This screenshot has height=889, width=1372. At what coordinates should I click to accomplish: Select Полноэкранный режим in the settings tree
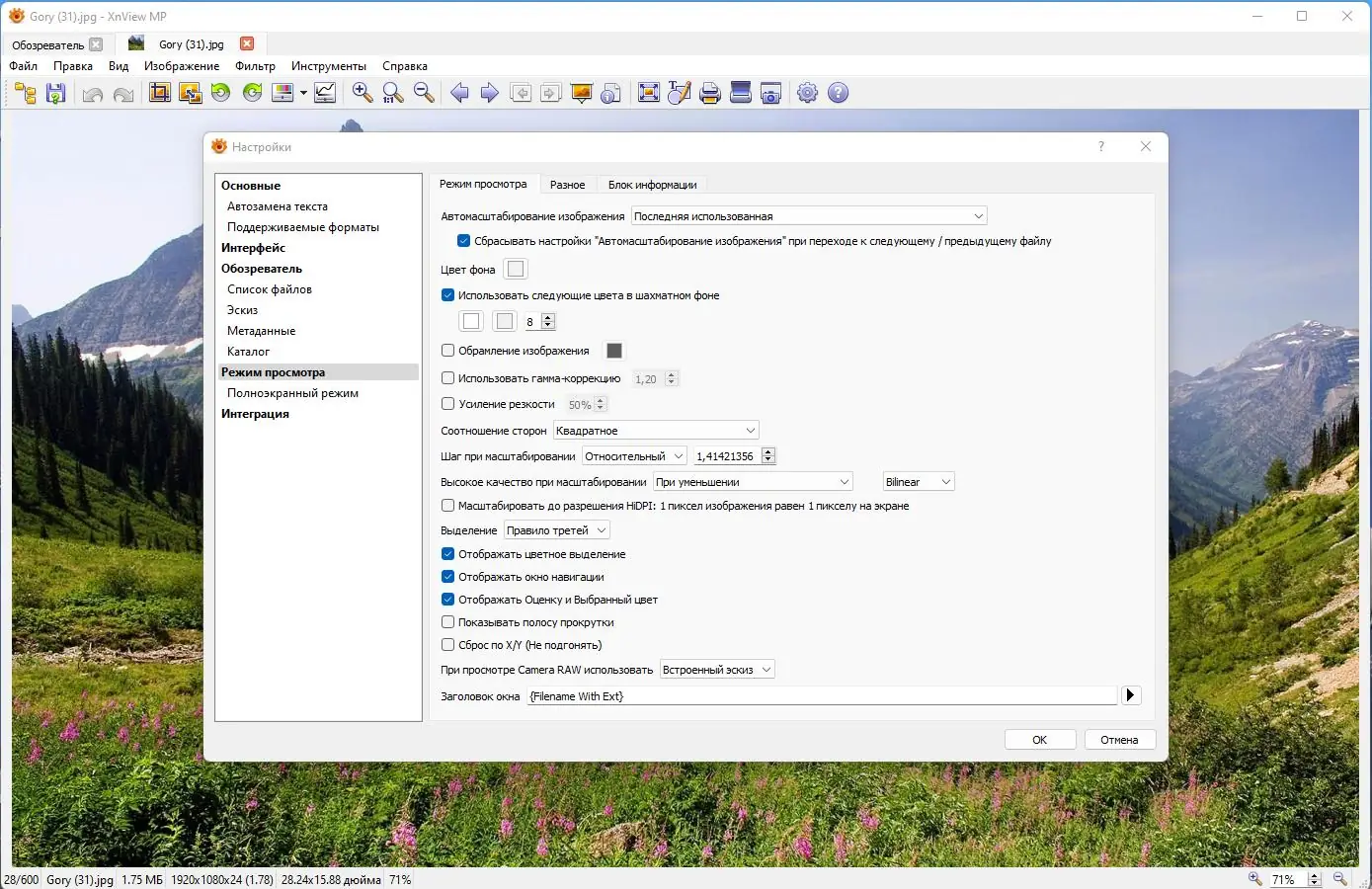point(292,393)
